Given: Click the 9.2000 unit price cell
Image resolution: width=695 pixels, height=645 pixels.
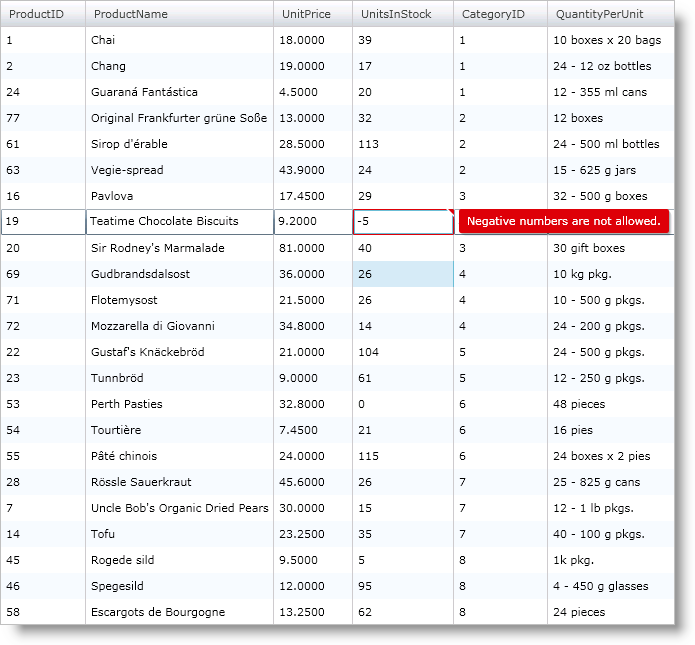Looking at the screenshot, I should 312,222.
